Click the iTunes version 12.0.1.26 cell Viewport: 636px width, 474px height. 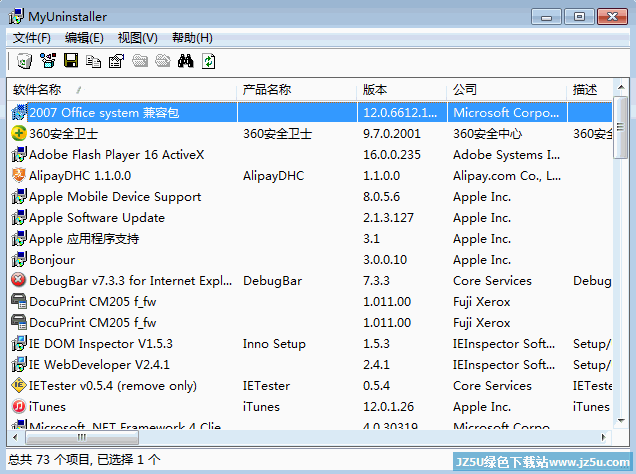[389, 407]
